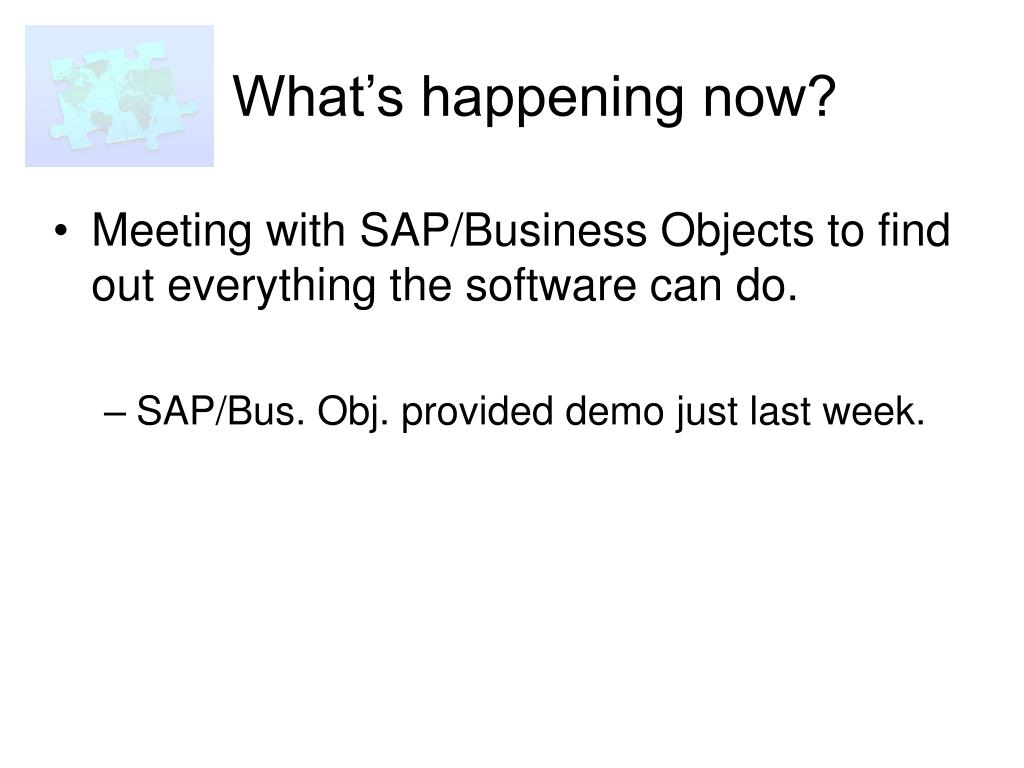Screen dimensions: 1024x768
Task: Click the word "happening" in the title
Action: (x=552, y=97)
